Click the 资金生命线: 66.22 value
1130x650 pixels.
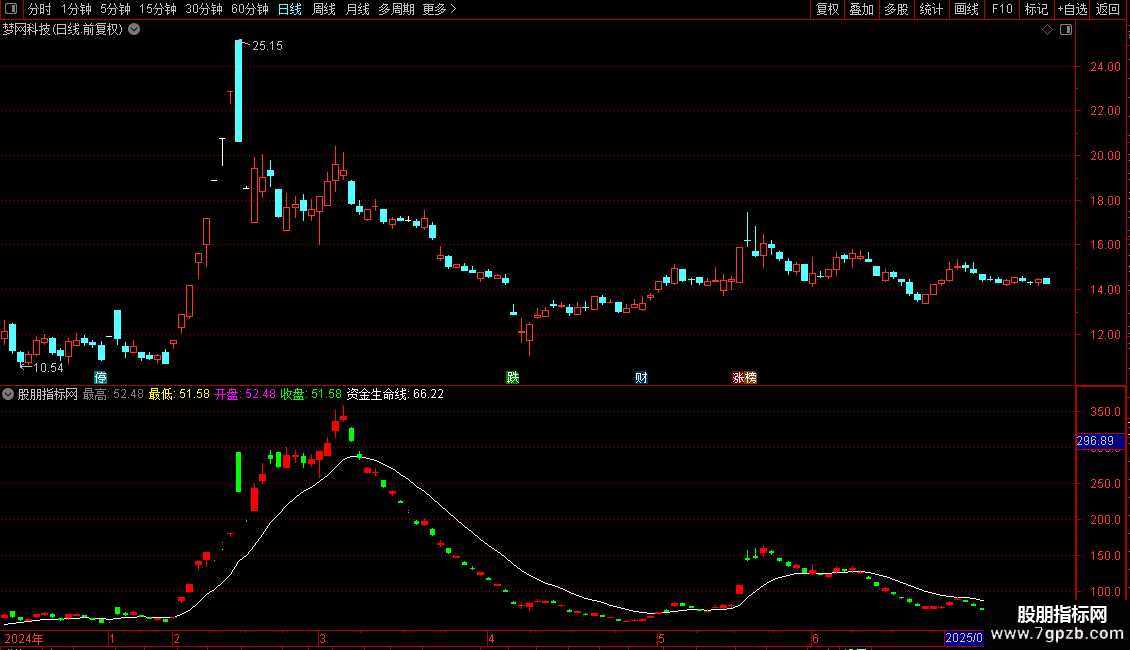395,394
